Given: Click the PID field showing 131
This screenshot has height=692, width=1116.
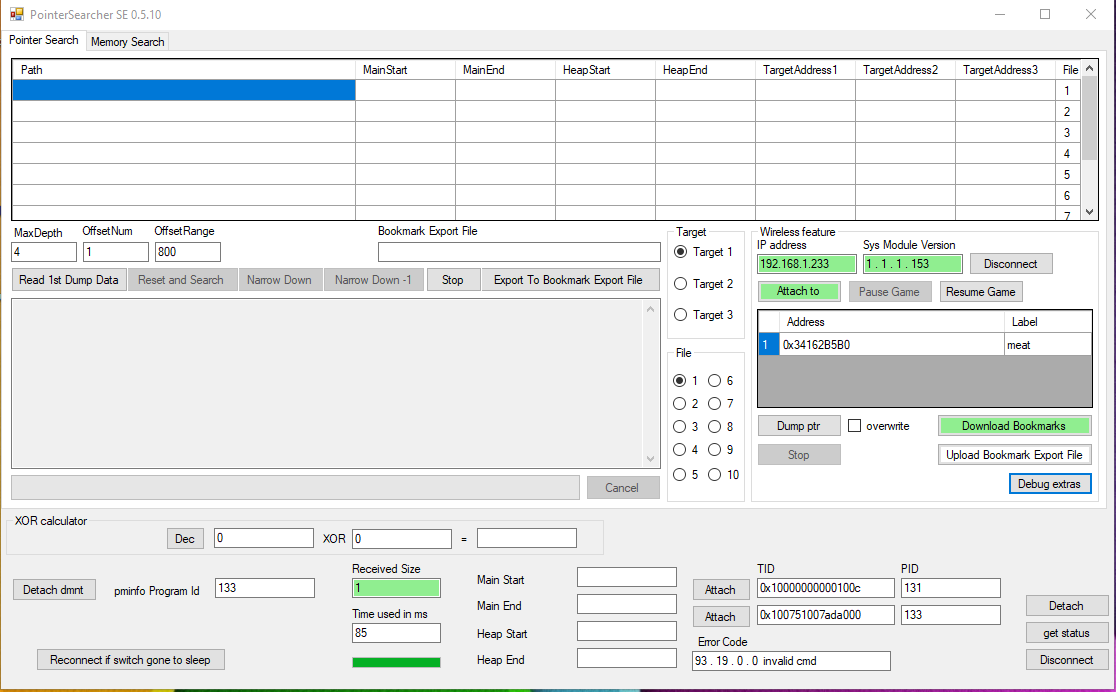Looking at the screenshot, I should [x=951, y=588].
